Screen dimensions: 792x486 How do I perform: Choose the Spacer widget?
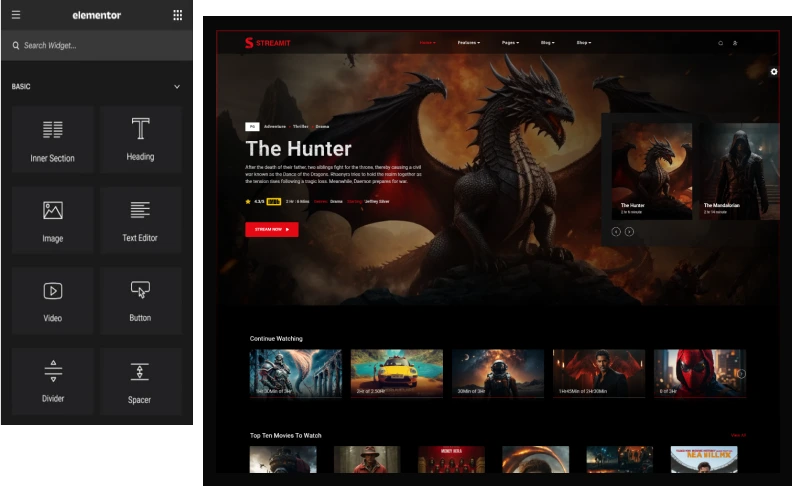140,381
